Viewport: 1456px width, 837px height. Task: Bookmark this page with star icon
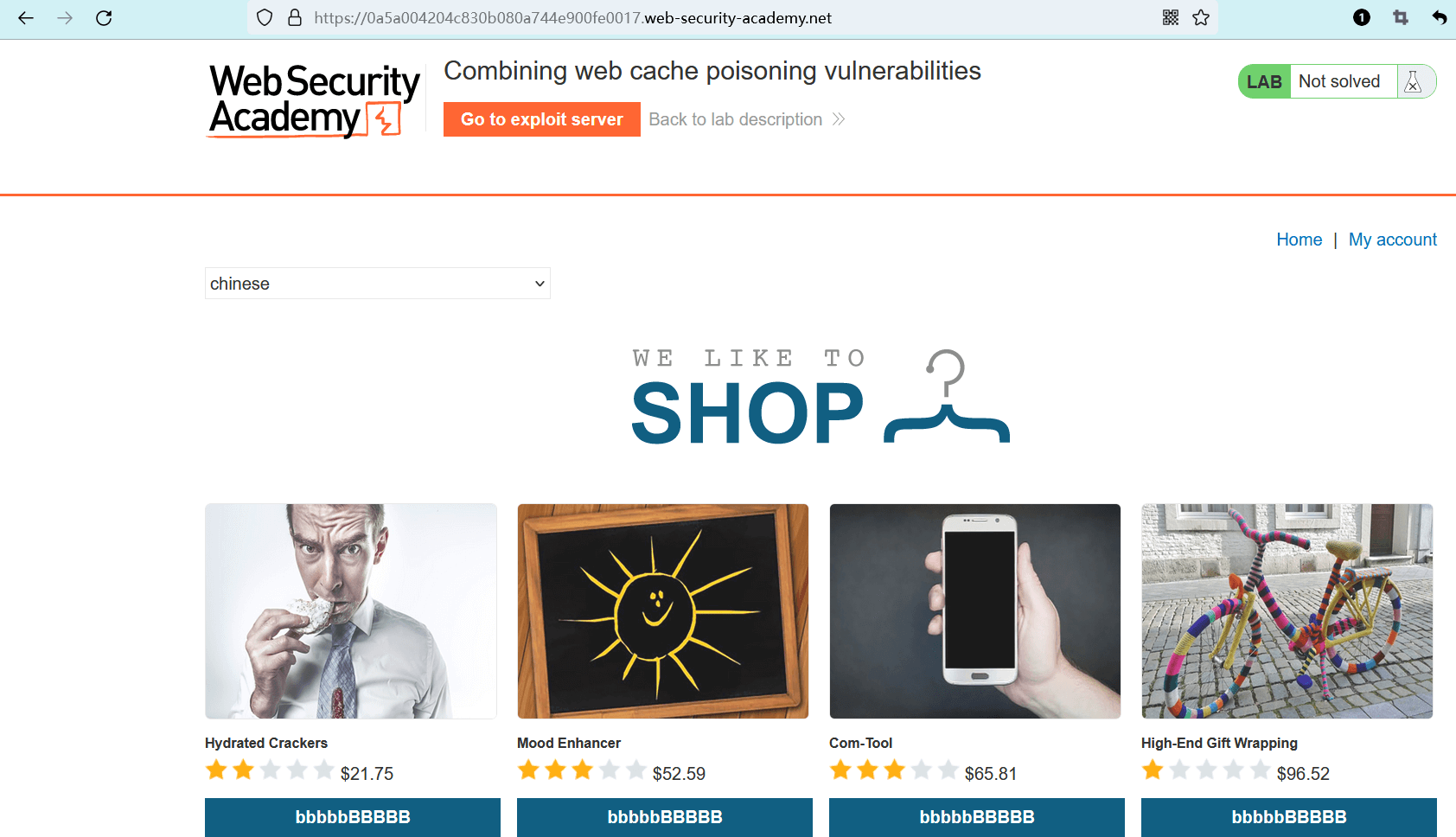click(x=1201, y=18)
